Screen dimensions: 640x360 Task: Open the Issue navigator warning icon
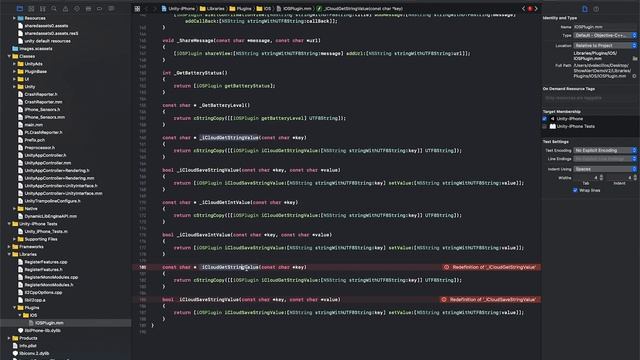(x=65, y=9)
